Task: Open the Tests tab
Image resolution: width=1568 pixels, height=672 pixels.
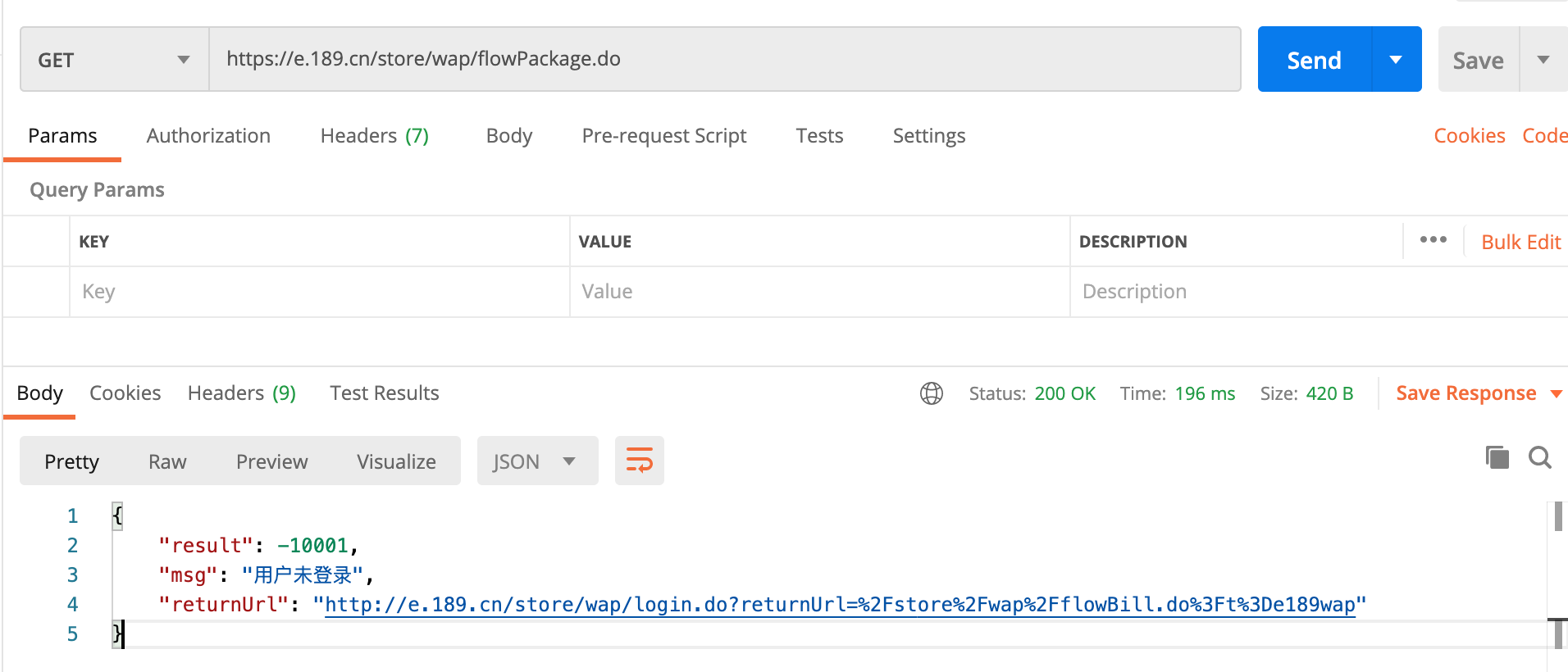Action: pyautogui.click(x=819, y=136)
